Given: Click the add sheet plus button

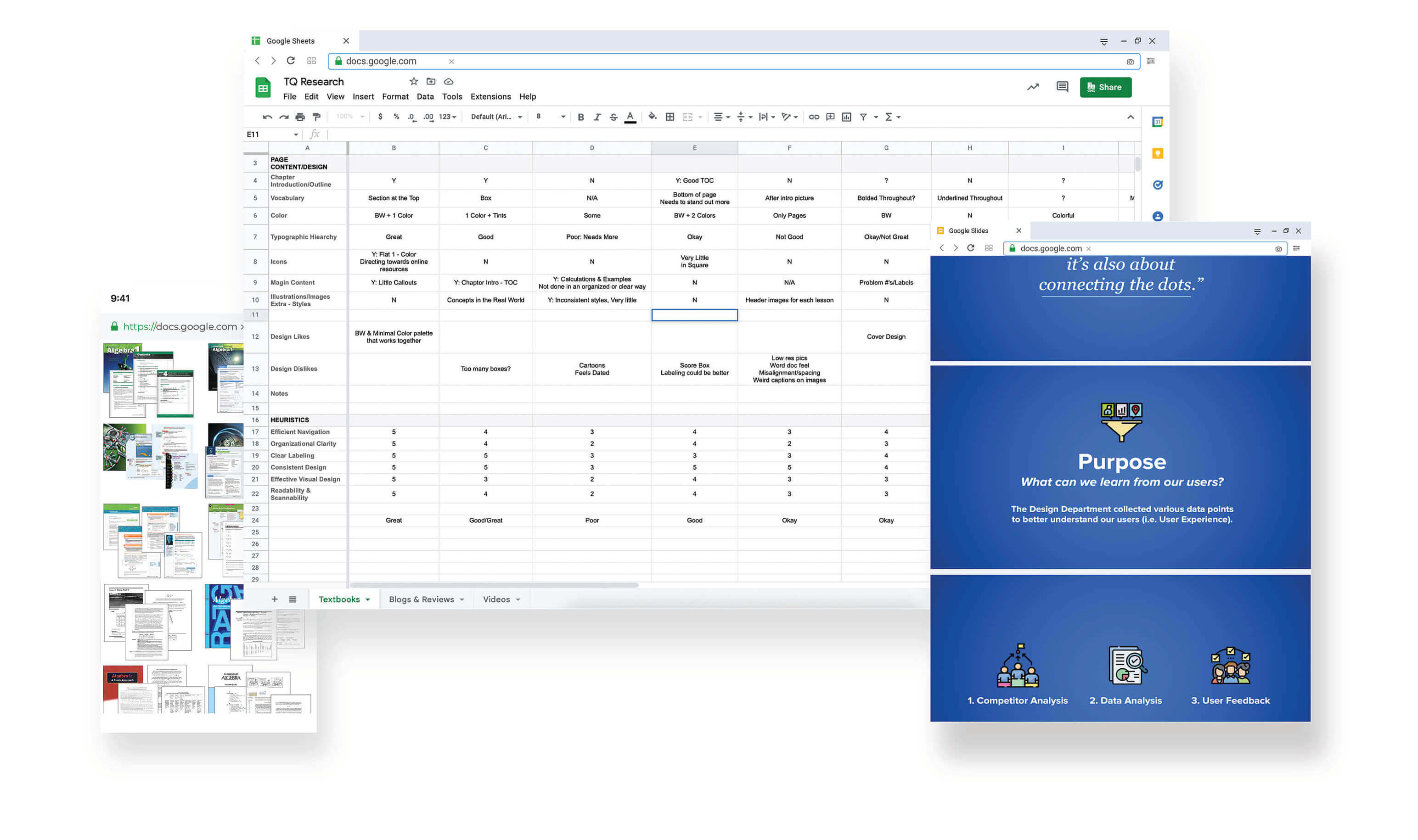Looking at the screenshot, I should [x=275, y=599].
